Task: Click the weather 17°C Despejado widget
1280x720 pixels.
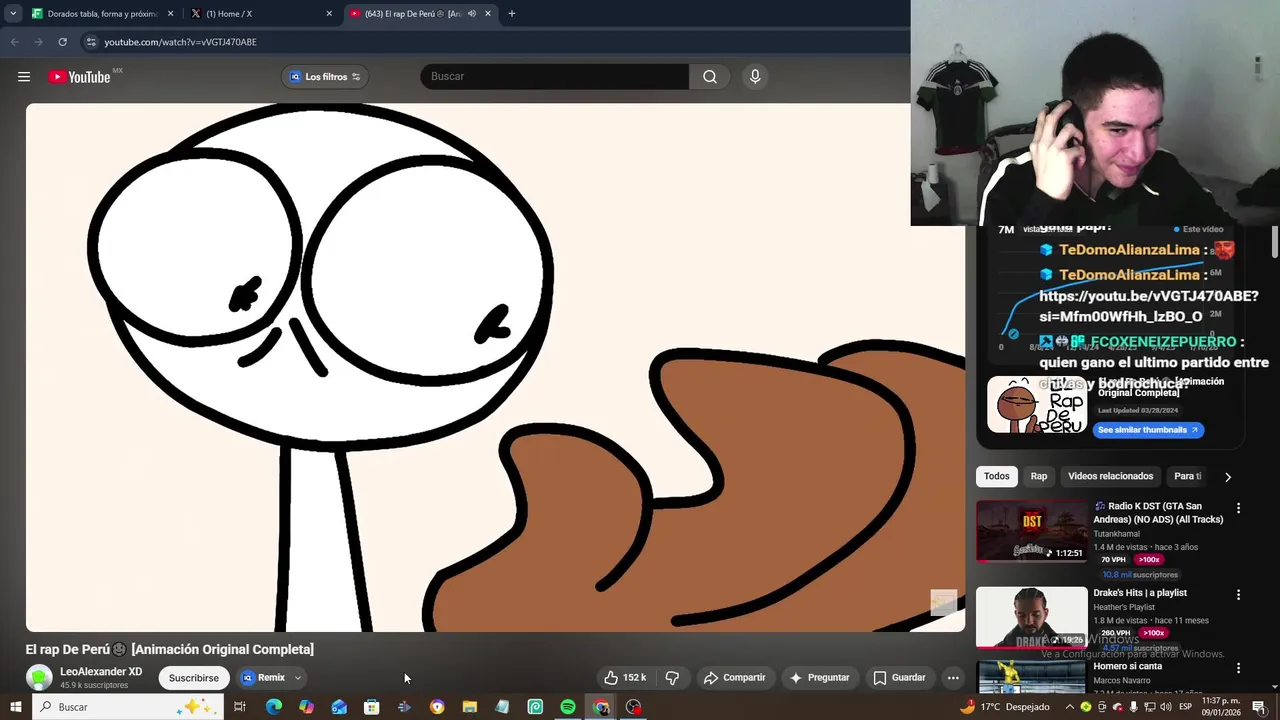Action: (x=1006, y=707)
